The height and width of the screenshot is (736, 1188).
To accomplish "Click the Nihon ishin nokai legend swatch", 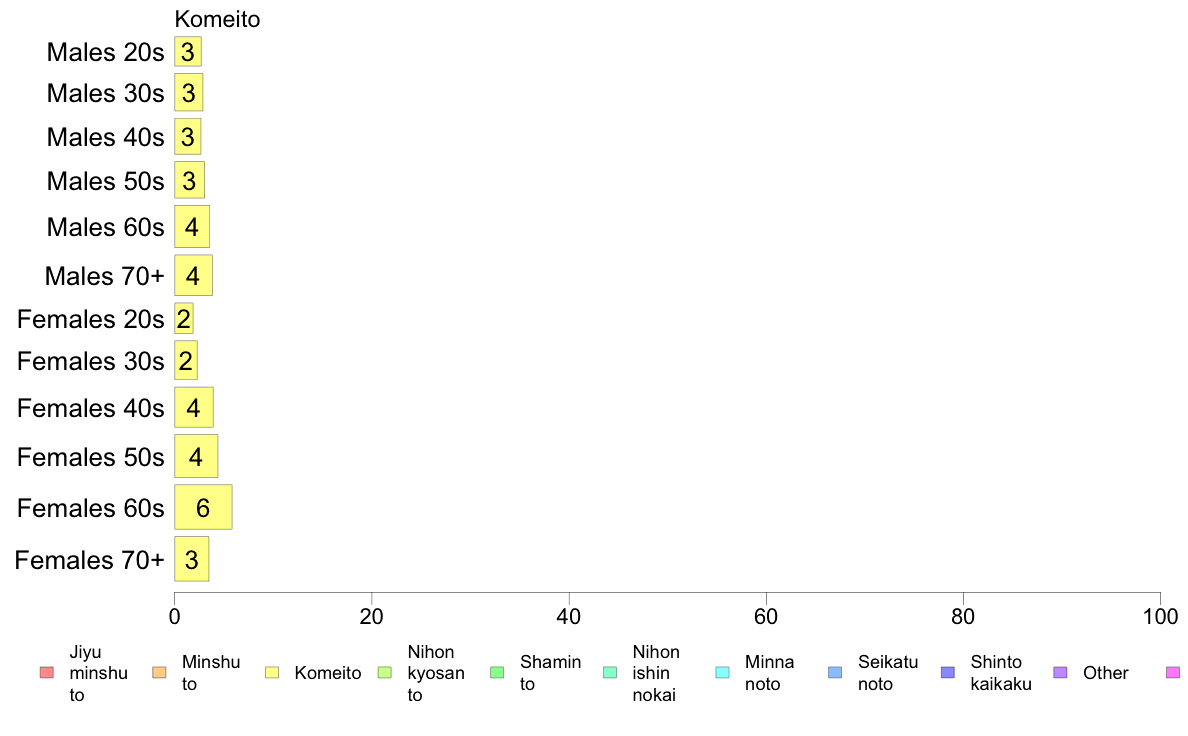I will click(x=610, y=672).
